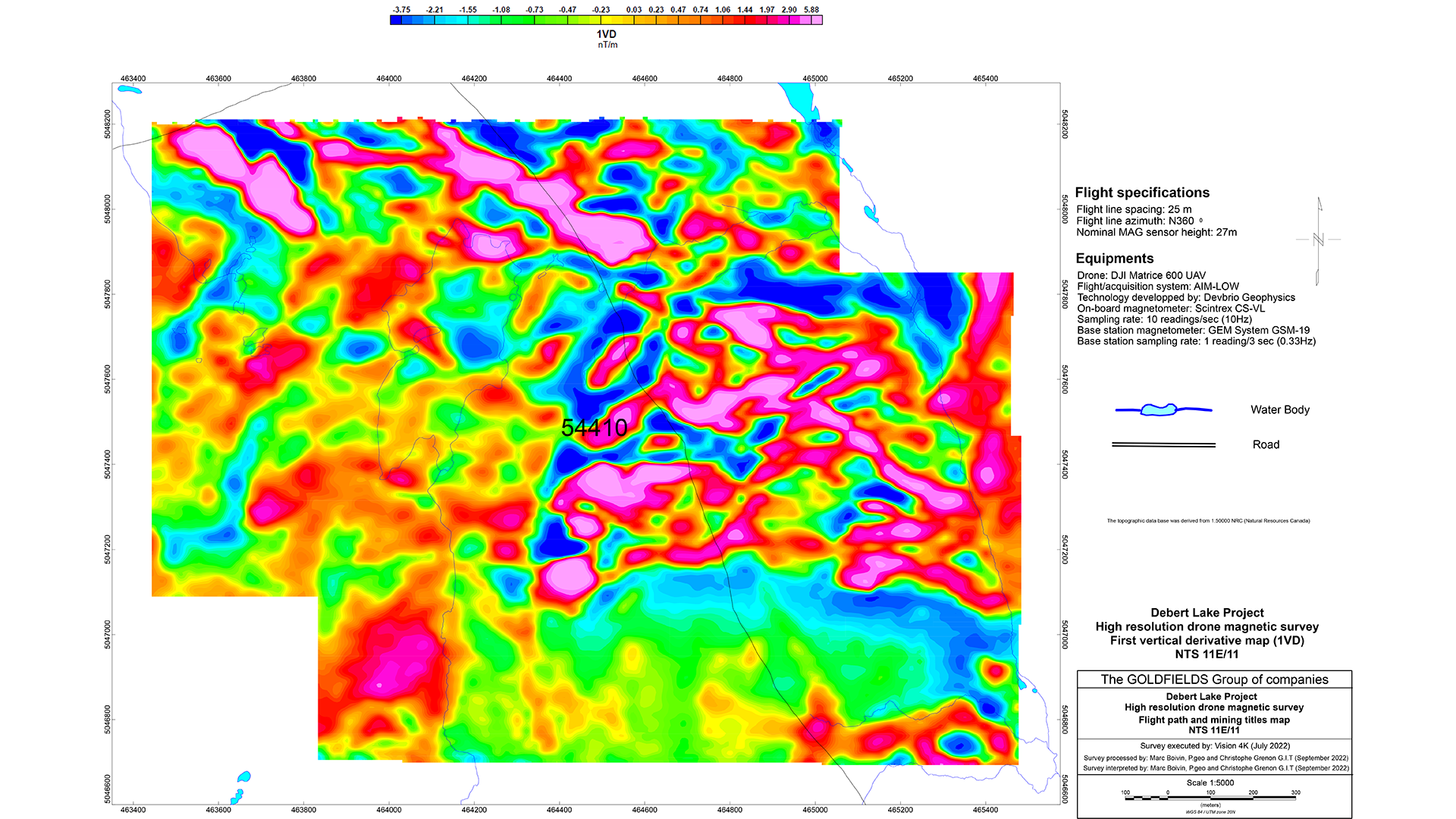
Task: Select the light pink 5.88 color swatch
Action: click(816, 20)
